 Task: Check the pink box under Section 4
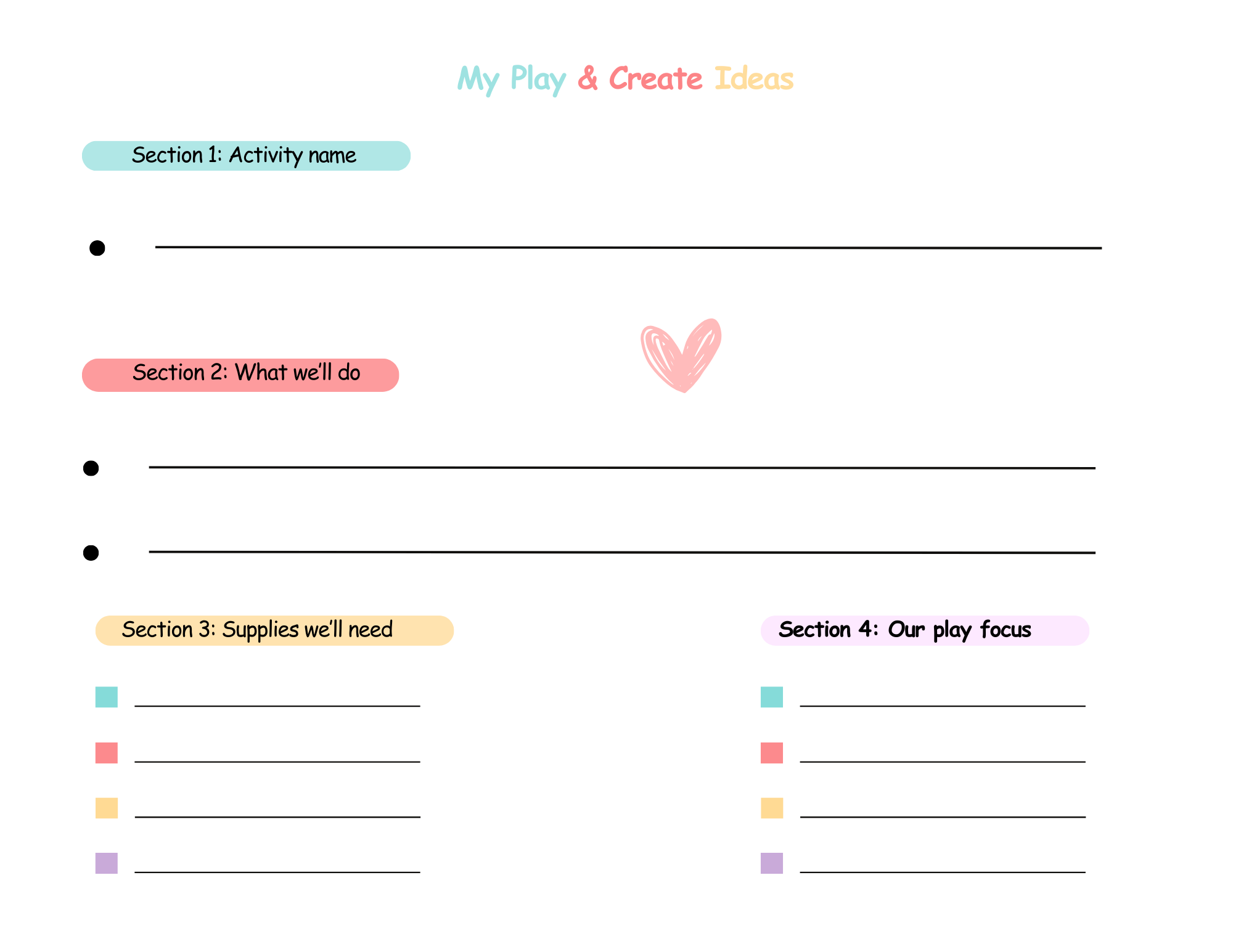coord(772,753)
